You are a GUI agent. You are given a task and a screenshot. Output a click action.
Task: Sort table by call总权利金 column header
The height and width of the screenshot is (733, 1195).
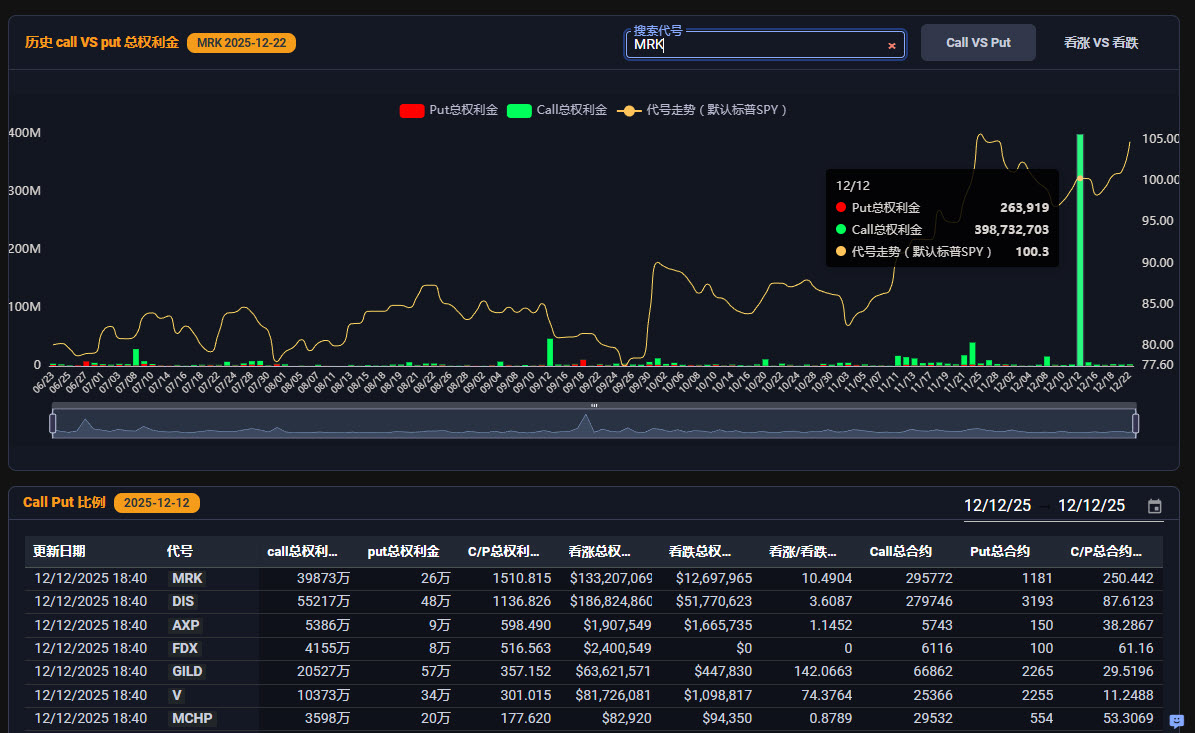(x=302, y=551)
